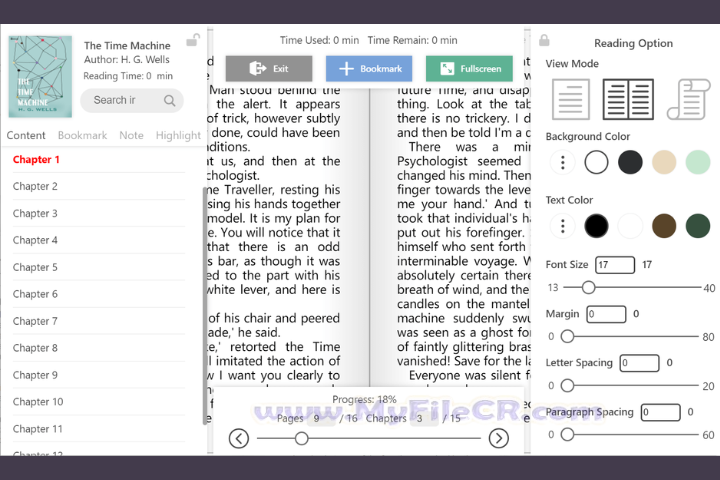720x480 pixels.
Task: Click the page progress slider handle
Action: click(x=301, y=438)
